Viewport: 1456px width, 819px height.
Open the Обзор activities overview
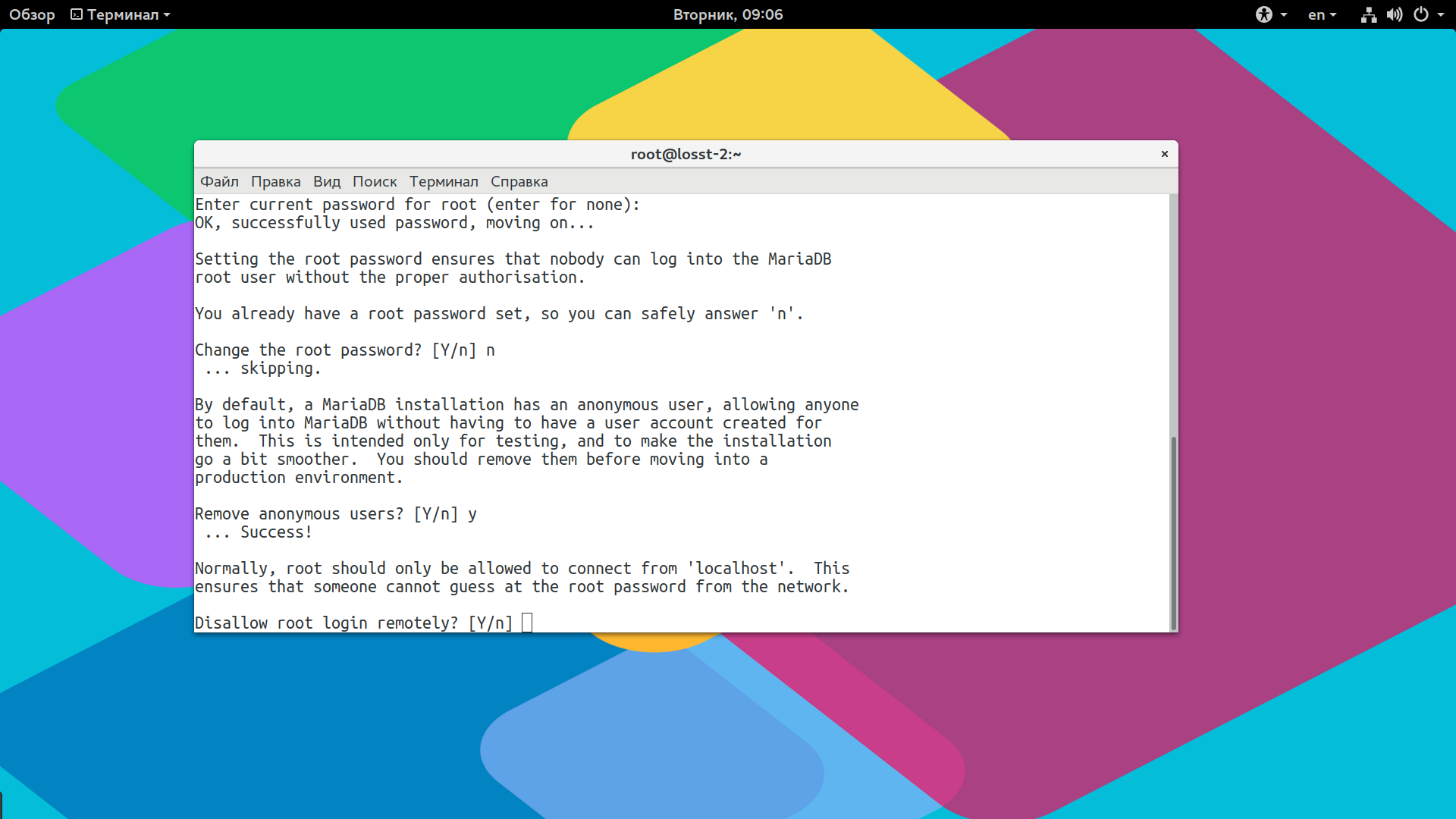(32, 14)
